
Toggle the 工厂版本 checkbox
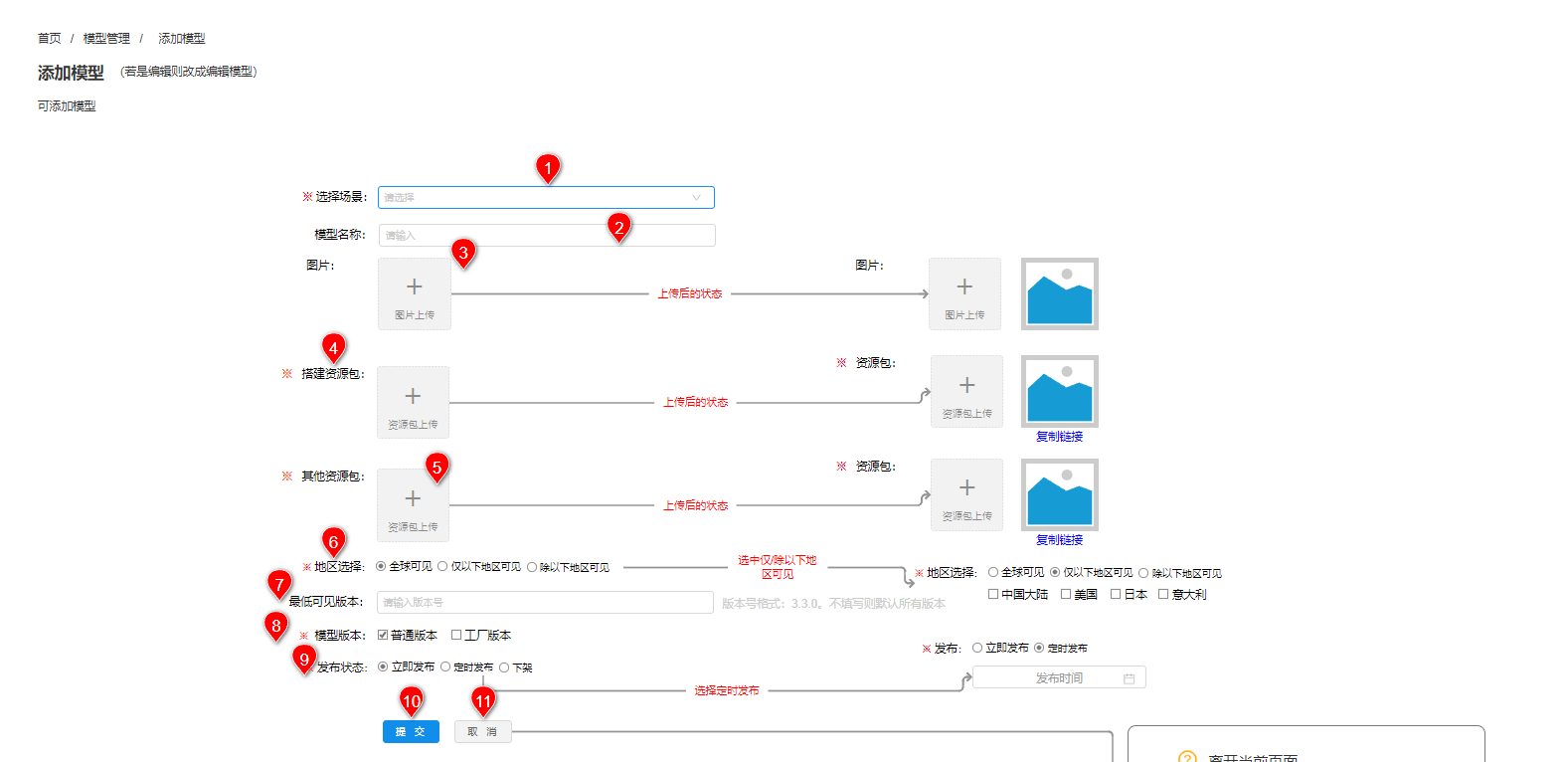click(456, 635)
